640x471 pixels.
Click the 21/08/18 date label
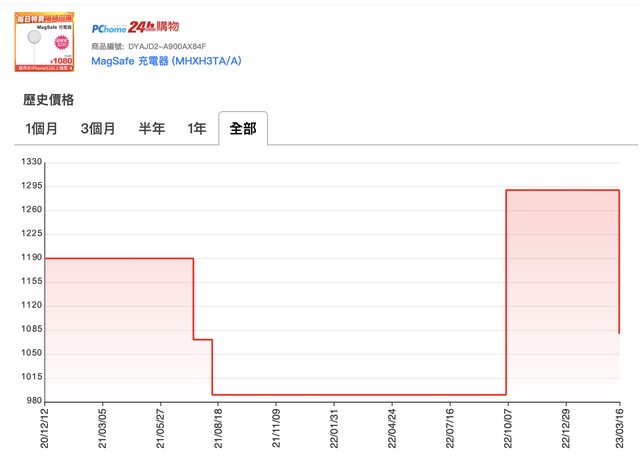pos(218,428)
